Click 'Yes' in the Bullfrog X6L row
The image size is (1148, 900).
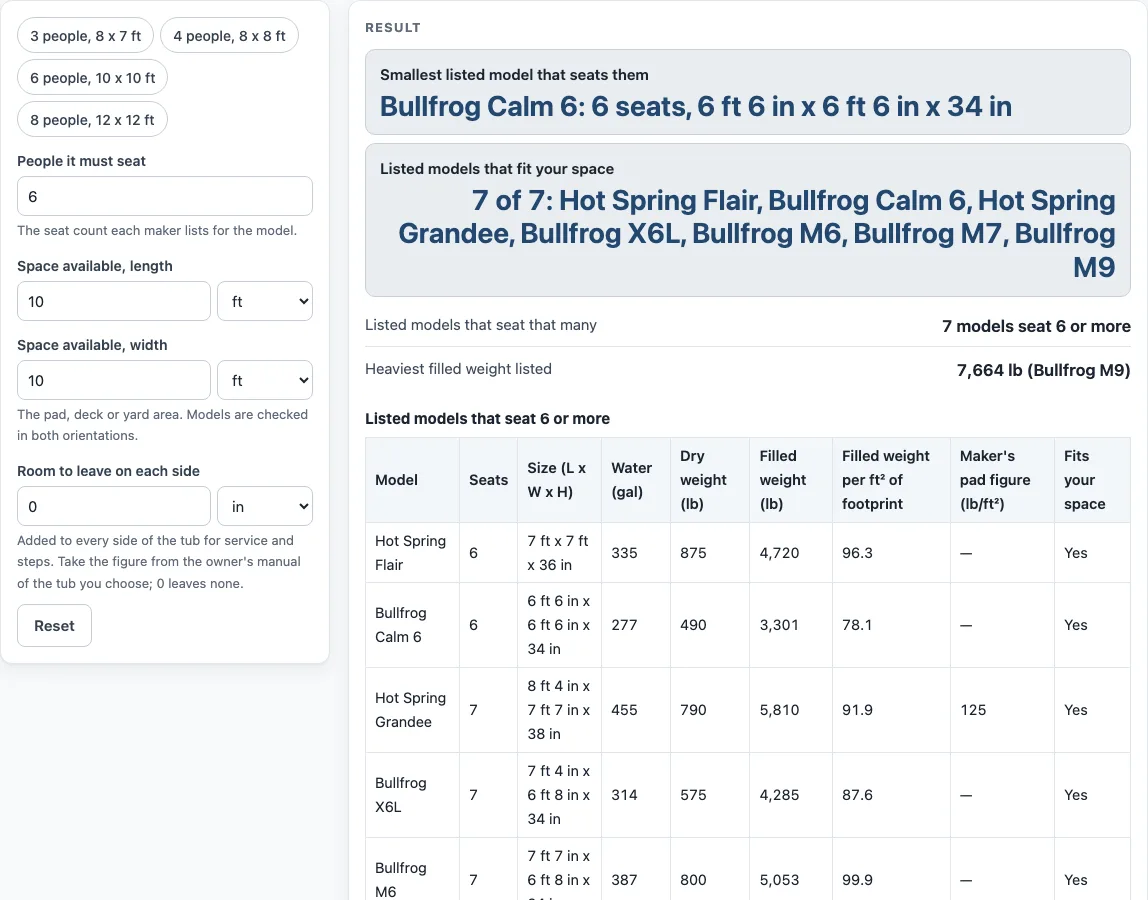1076,795
